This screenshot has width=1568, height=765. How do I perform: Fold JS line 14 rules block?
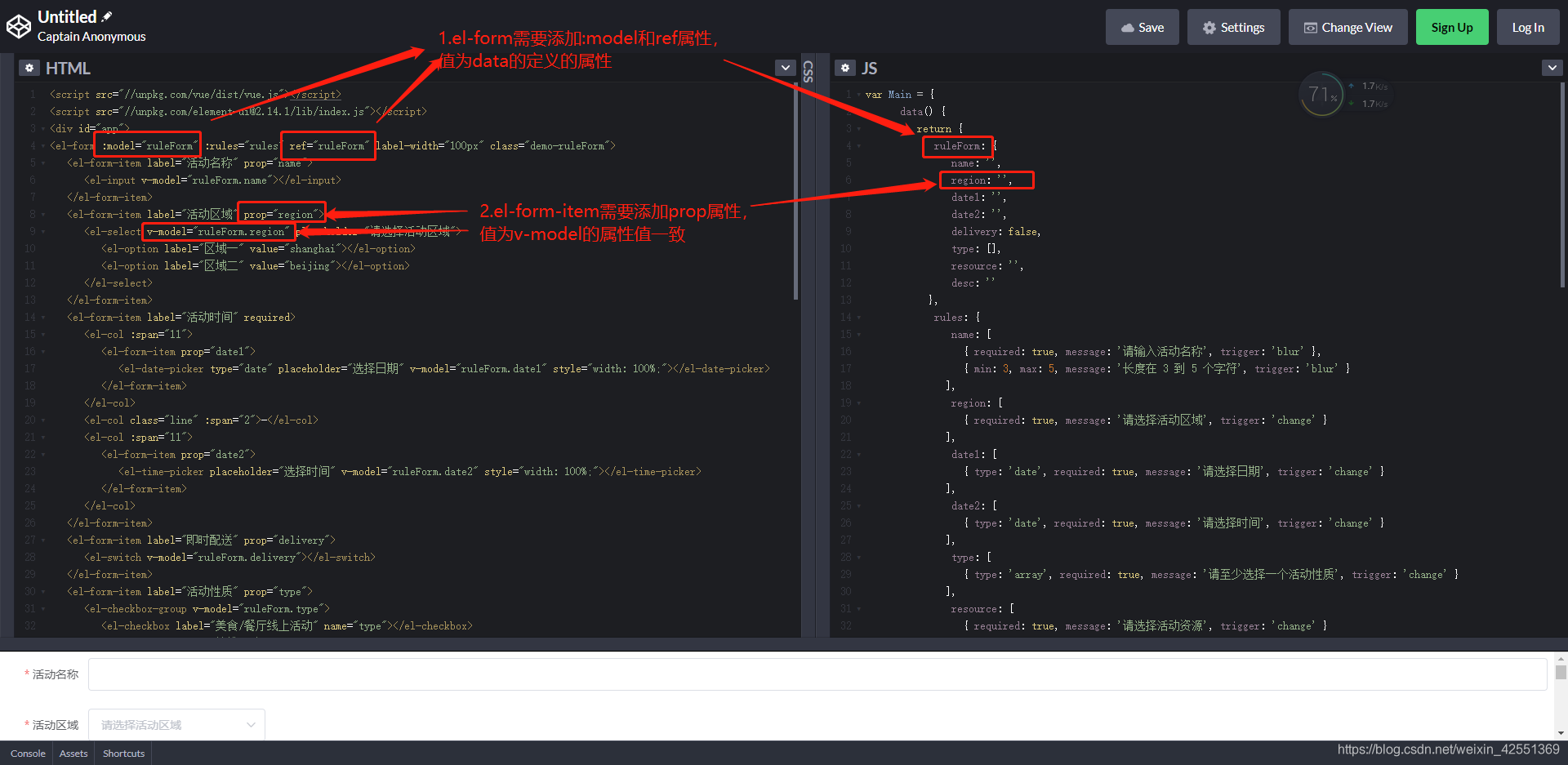tap(858, 318)
